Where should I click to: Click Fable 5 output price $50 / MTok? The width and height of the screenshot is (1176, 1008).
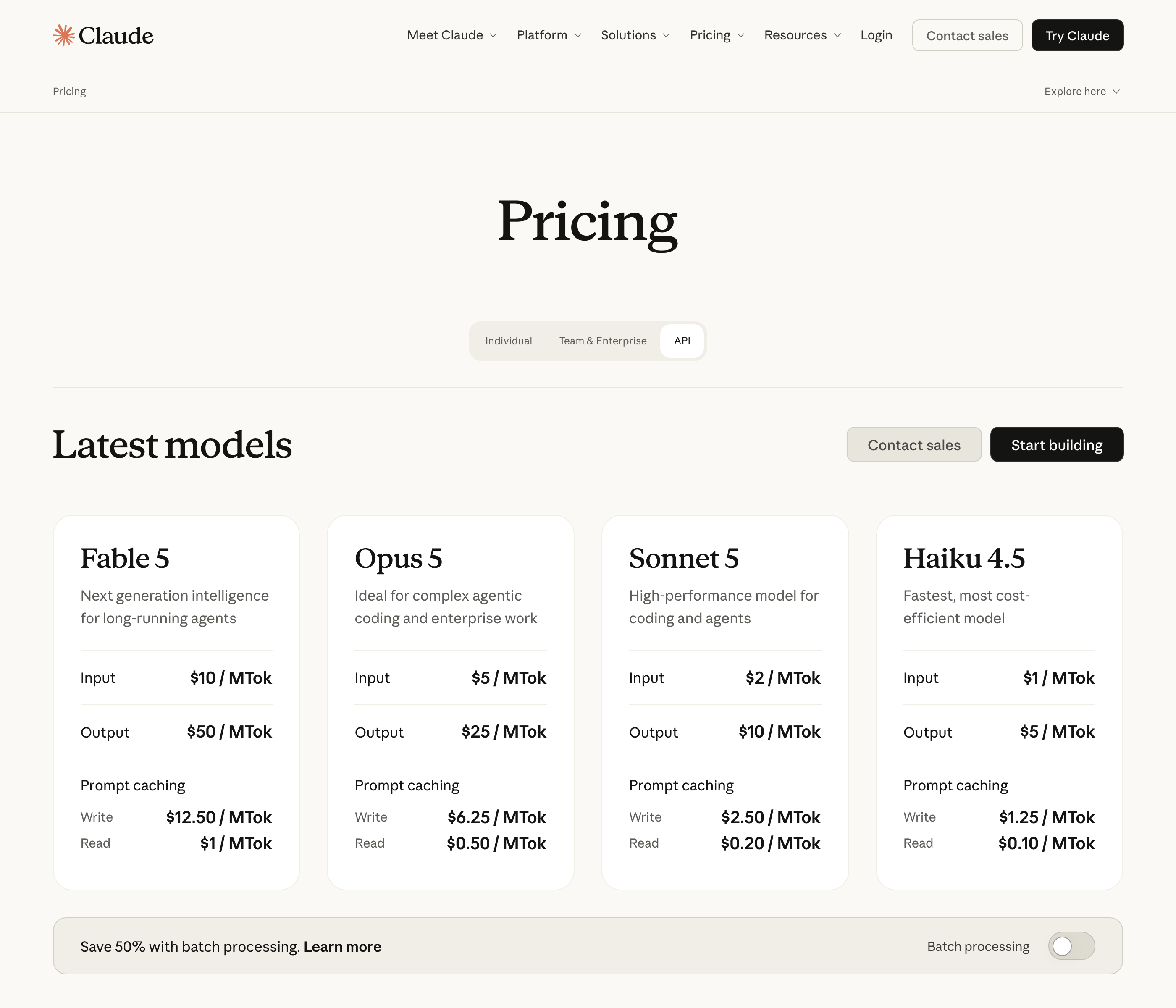click(229, 732)
